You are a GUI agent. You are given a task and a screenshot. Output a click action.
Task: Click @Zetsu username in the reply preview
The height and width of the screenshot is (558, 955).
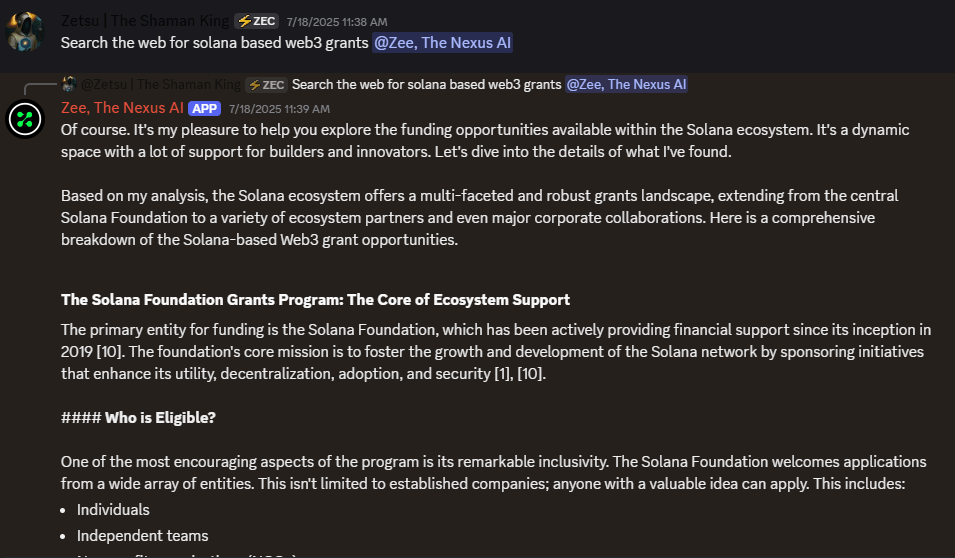(x=160, y=84)
